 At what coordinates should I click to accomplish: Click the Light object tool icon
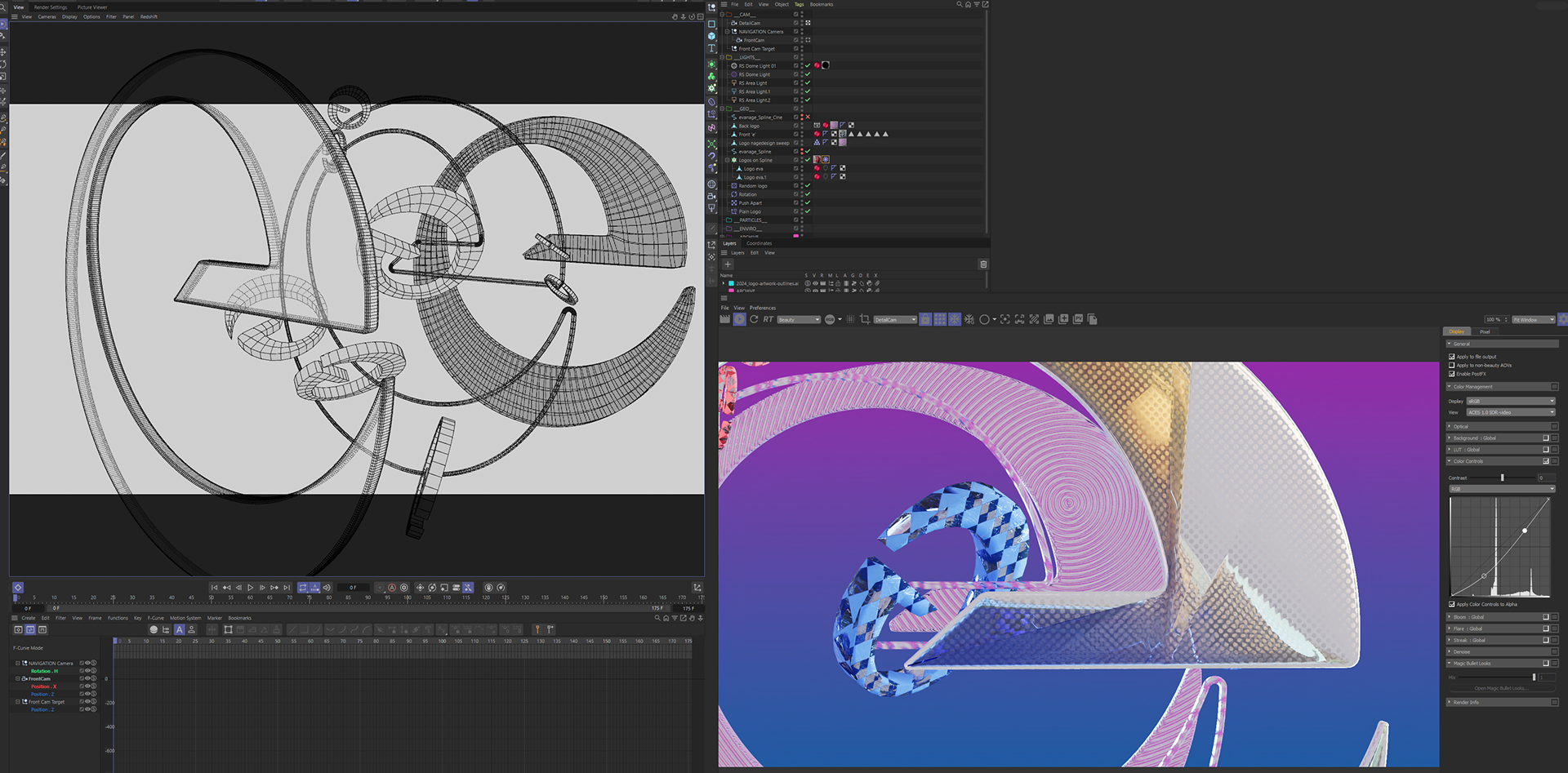pyautogui.click(x=712, y=209)
